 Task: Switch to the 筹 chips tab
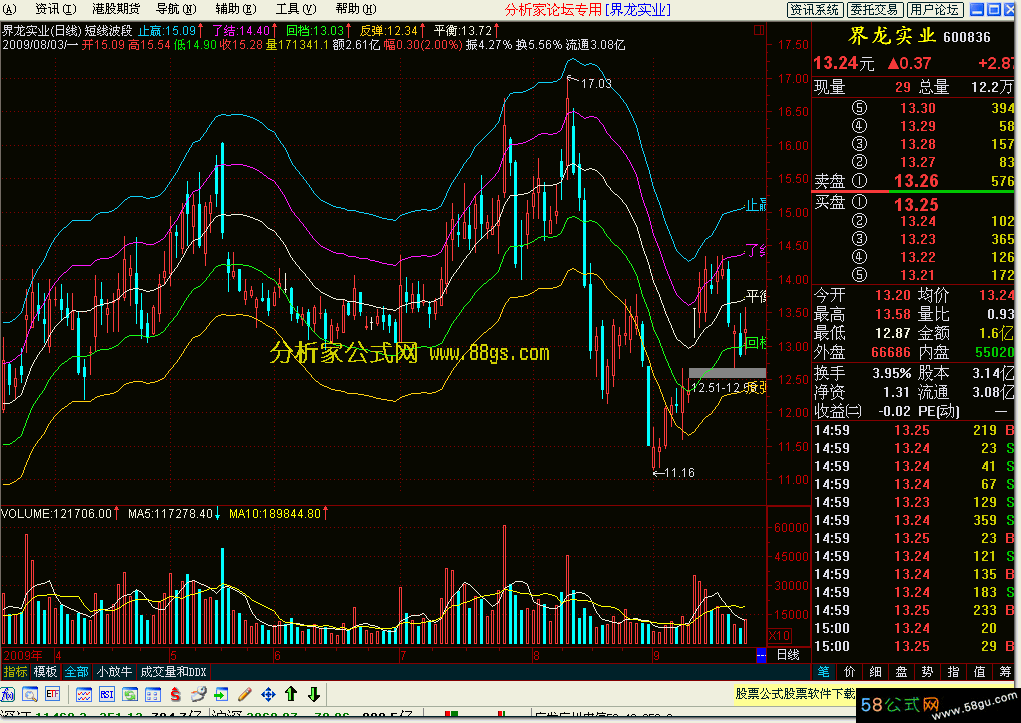(1005, 672)
